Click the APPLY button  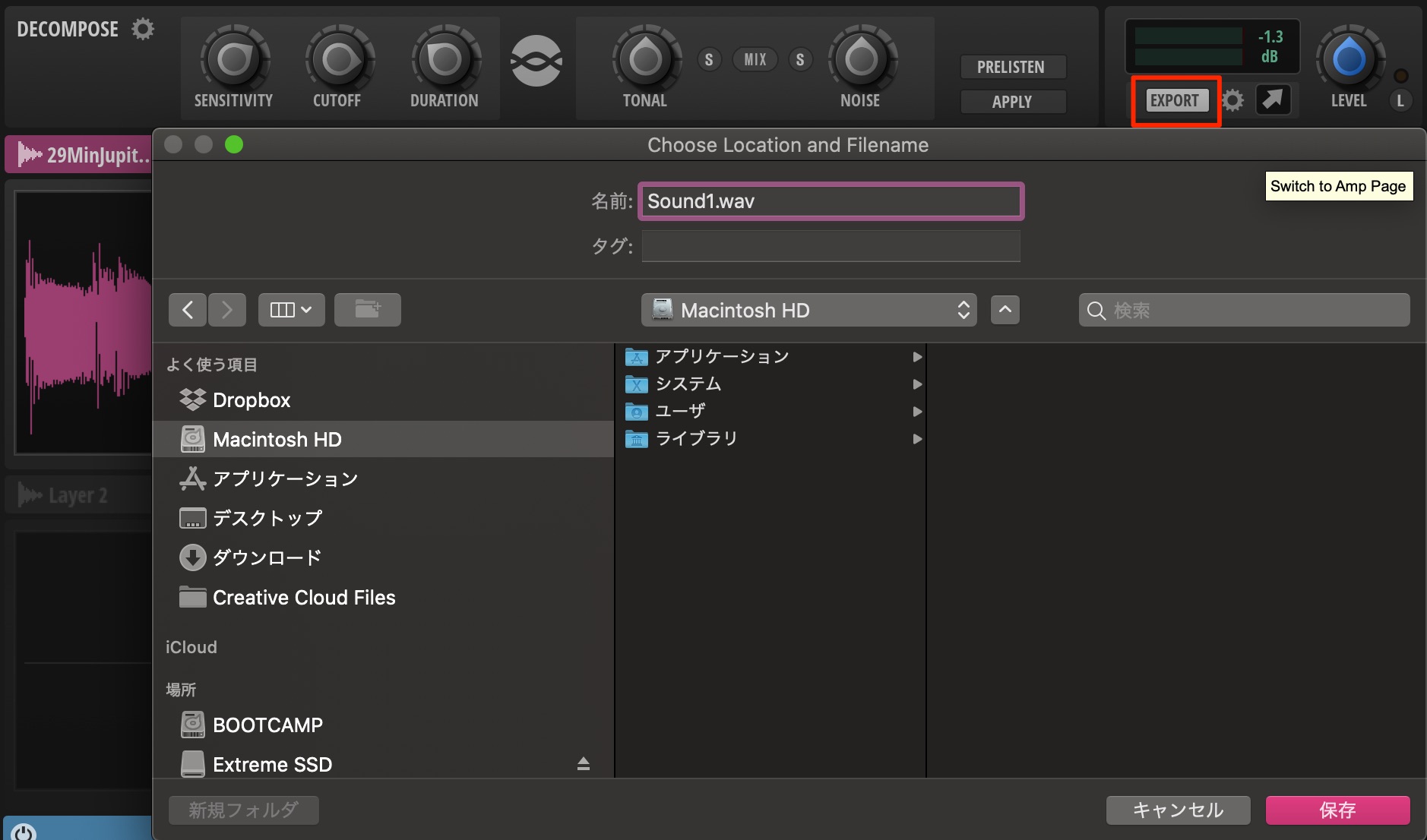[x=1013, y=102]
